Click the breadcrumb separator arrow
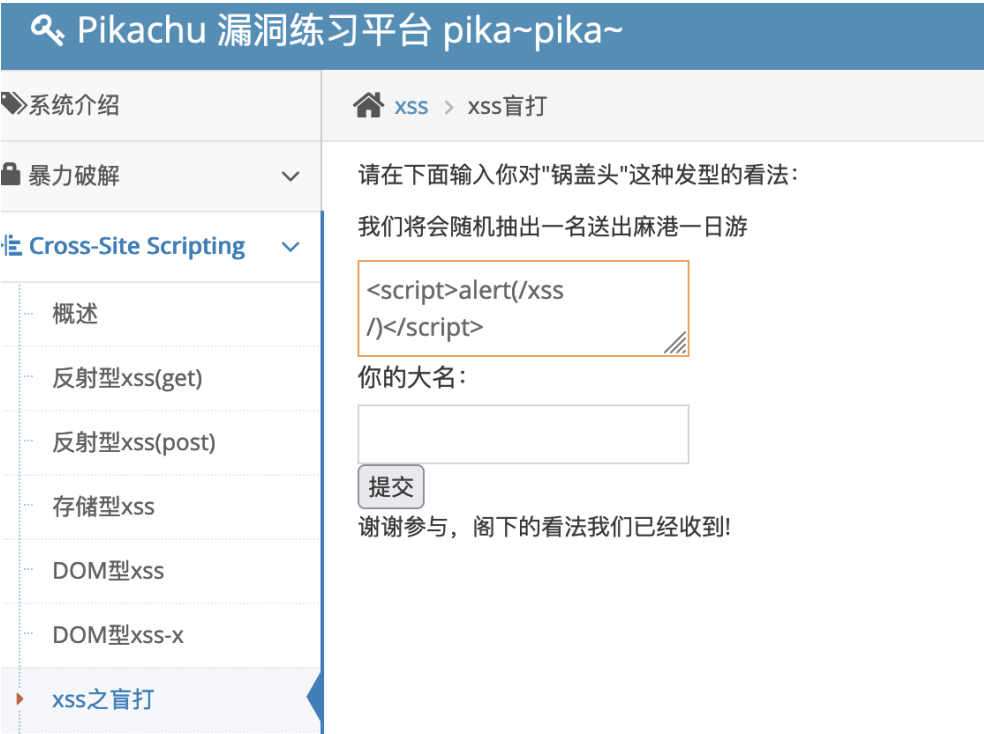The width and height of the screenshot is (984, 734). click(x=448, y=107)
